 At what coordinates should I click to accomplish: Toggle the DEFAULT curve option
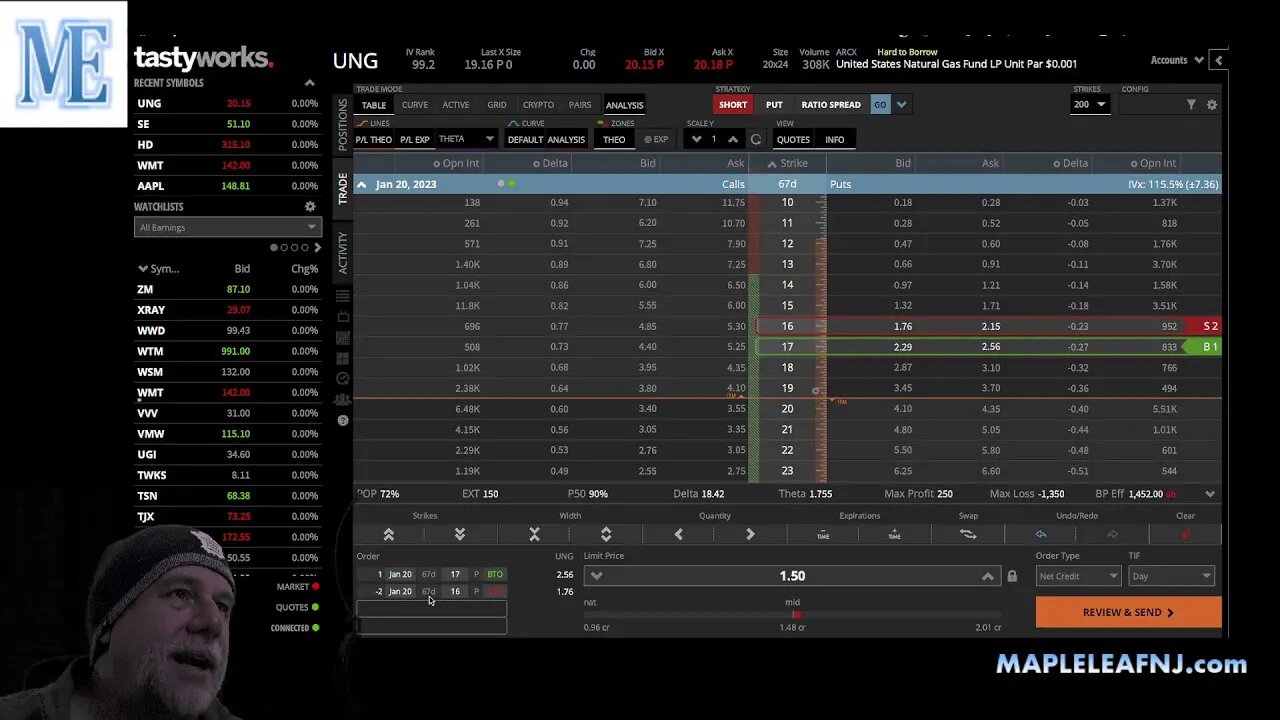click(525, 139)
